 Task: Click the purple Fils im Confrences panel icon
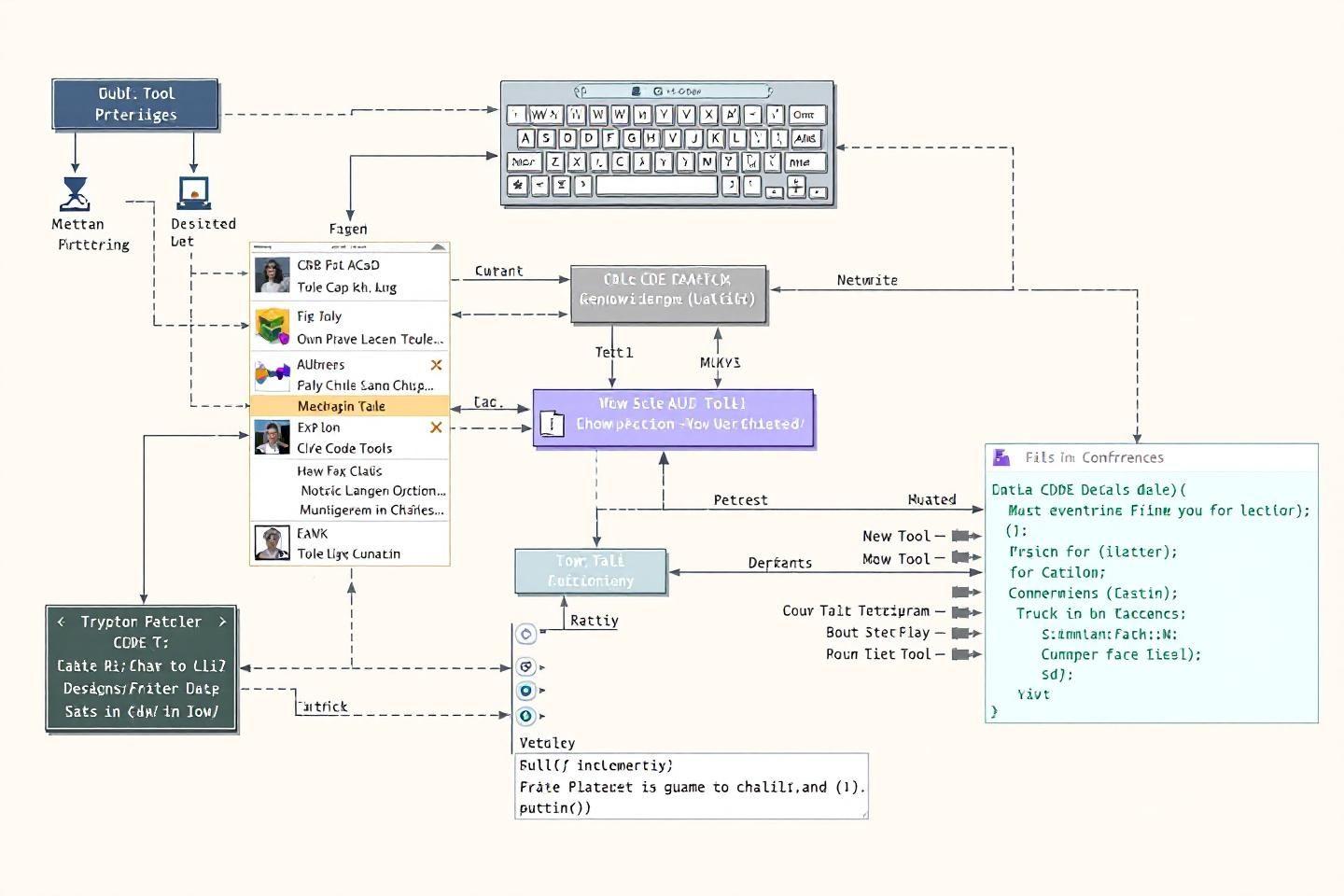pyautogui.click(x=1001, y=457)
